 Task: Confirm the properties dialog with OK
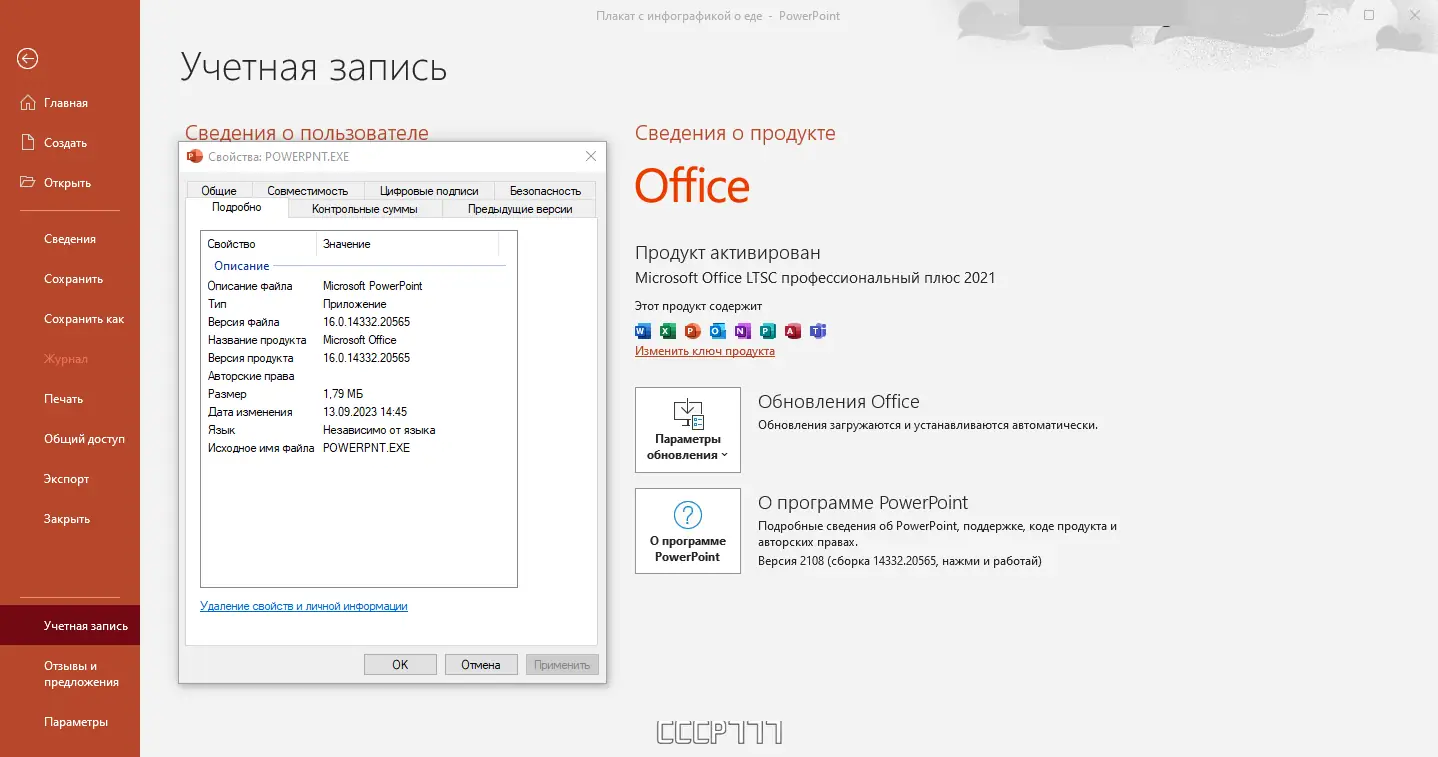pyautogui.click(x=400, y=664)
